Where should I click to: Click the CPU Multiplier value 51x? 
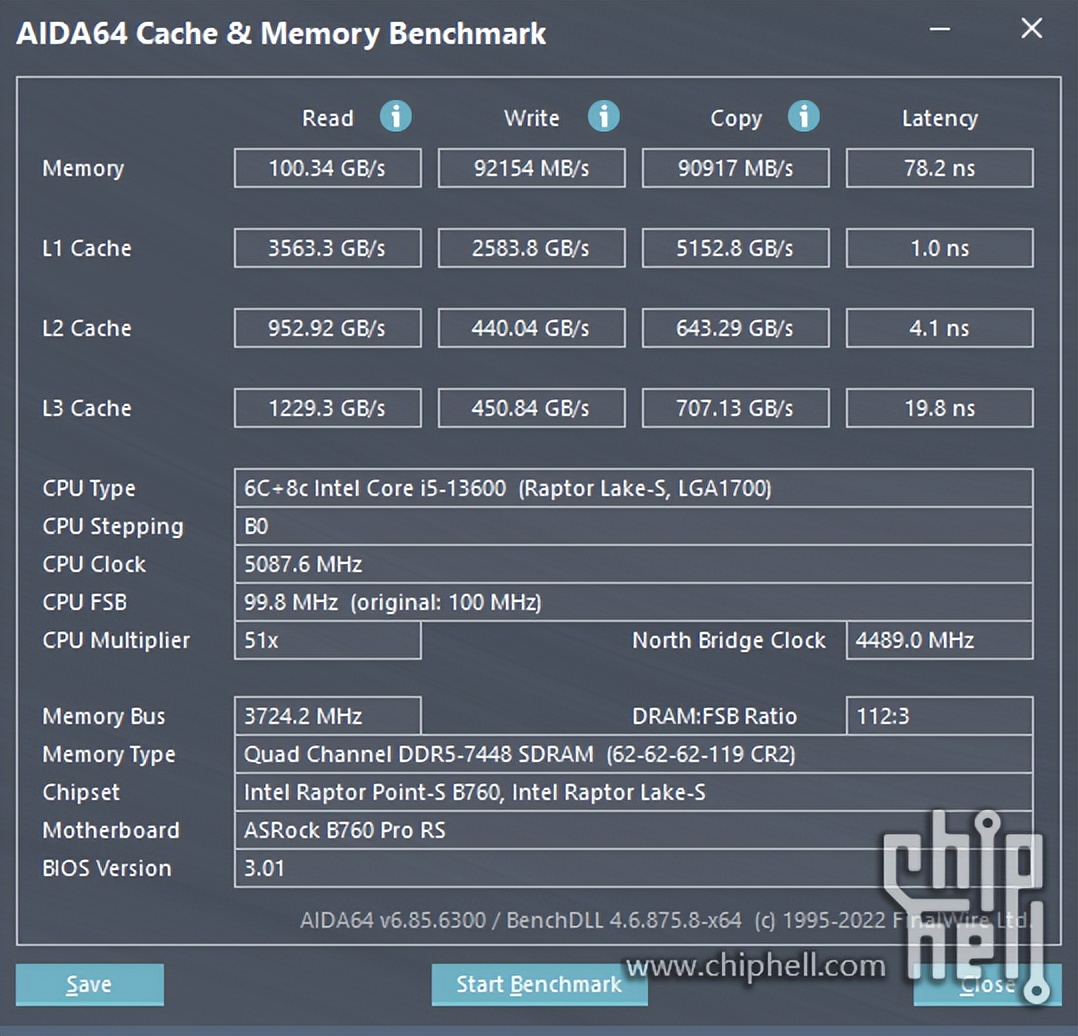point(327,640)
